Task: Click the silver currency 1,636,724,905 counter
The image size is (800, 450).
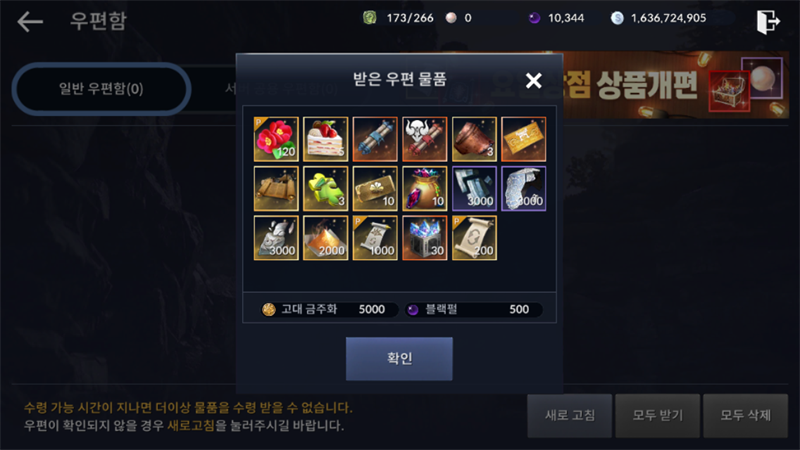Action: [659, 18]
